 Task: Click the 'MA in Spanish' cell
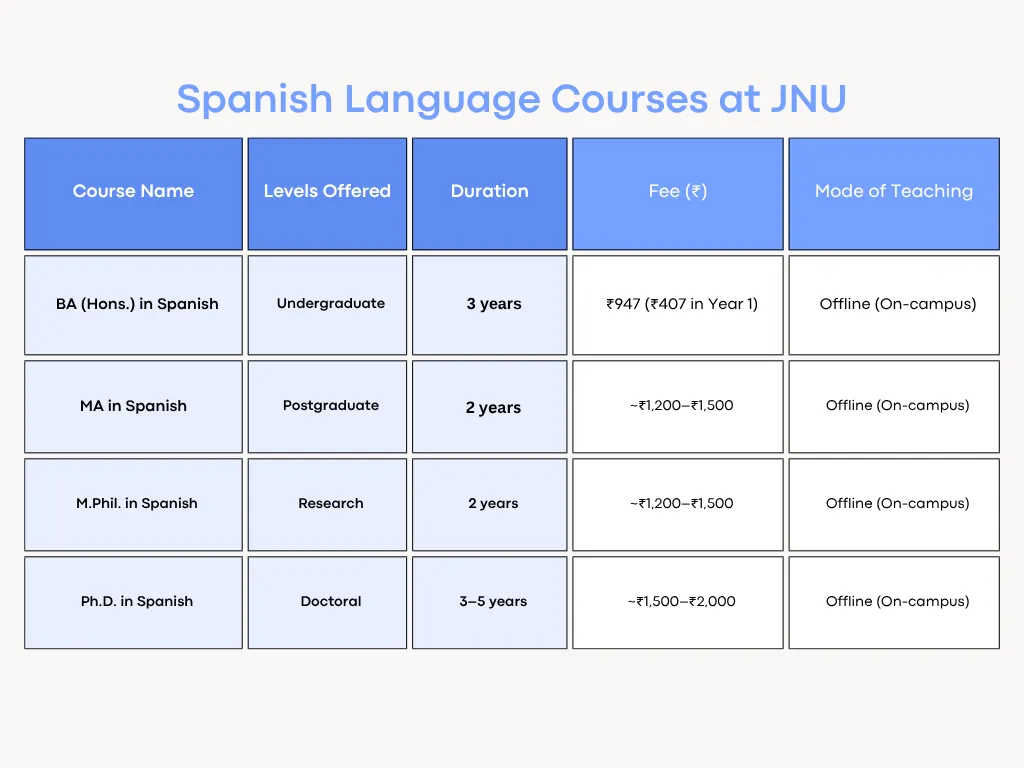coord(133,406)
